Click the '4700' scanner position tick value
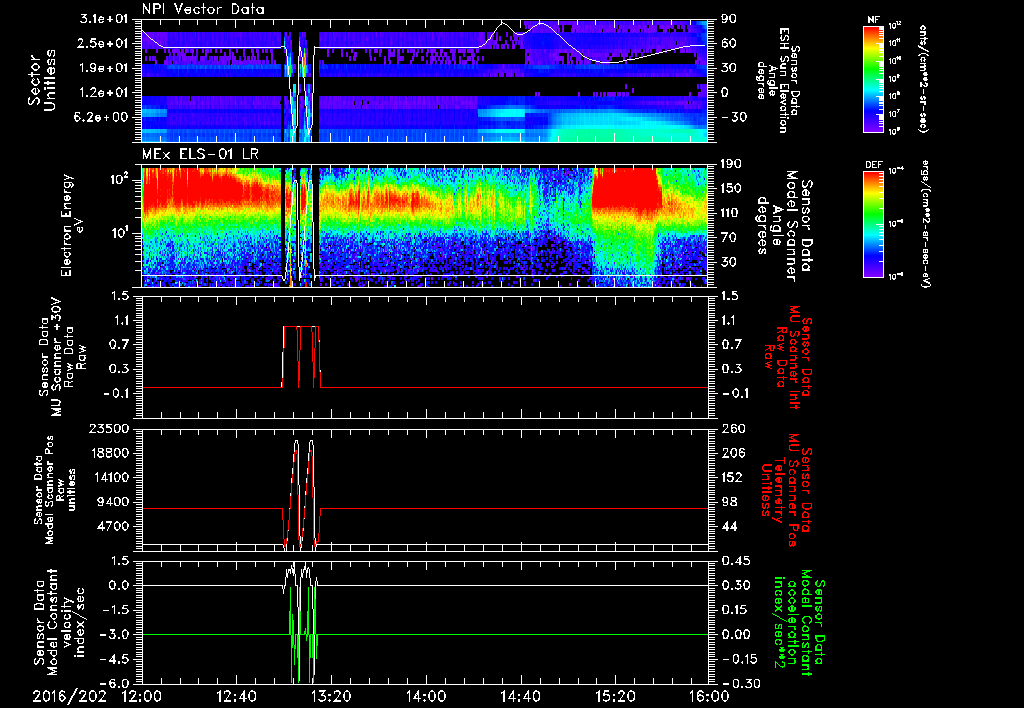The width and height of the screenshot is (1024, 708). [x=113, y=526]
